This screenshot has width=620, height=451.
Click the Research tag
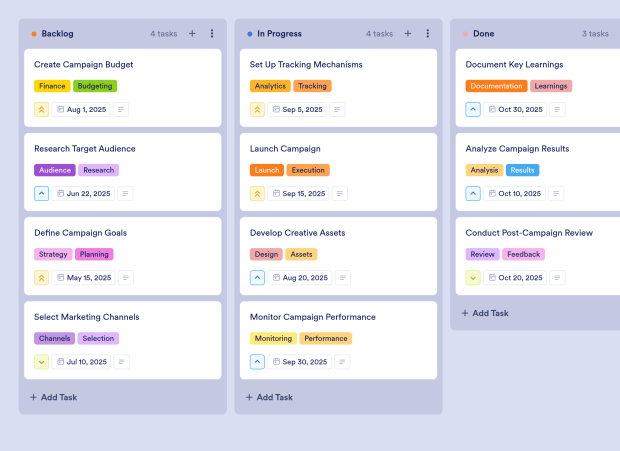(x=98, y=170)
